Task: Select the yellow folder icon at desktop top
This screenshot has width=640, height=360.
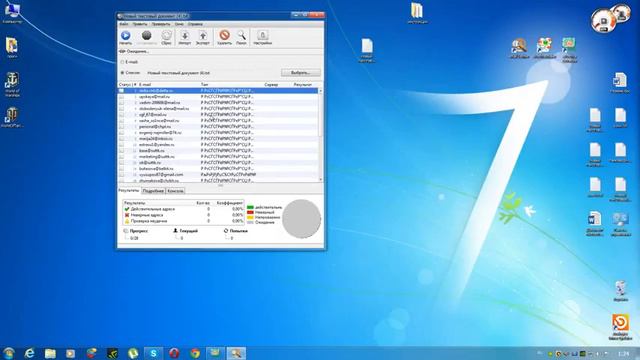Action: (x=417, y=13)
